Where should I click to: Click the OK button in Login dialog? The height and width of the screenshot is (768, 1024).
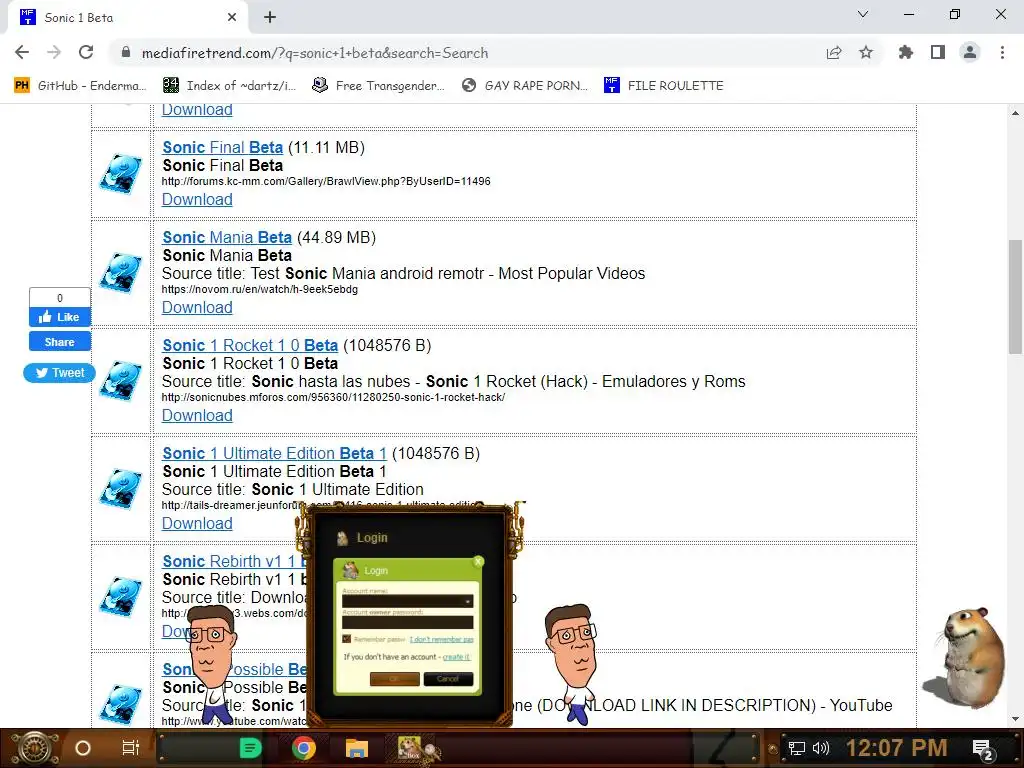tap(394, 679)
